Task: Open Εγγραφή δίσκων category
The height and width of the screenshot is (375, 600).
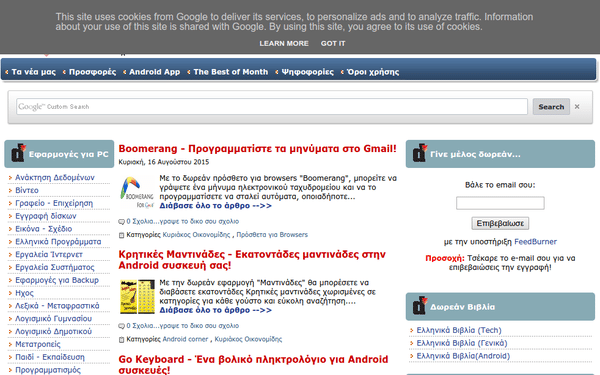Action: point(46,216)
